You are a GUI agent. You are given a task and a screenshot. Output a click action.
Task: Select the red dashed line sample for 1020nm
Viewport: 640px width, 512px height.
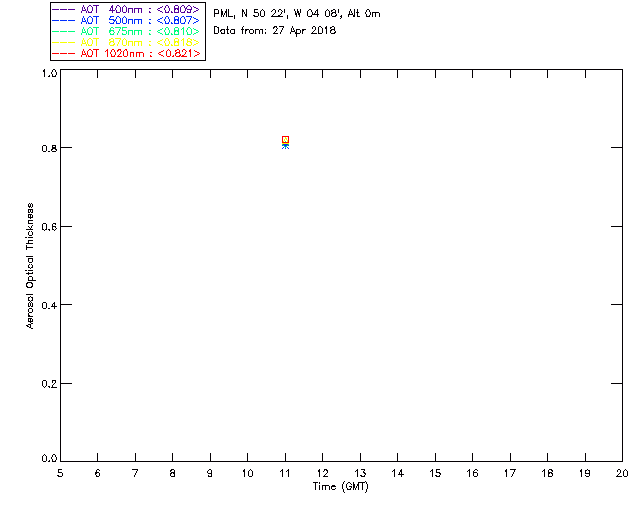tap(64, 53)
